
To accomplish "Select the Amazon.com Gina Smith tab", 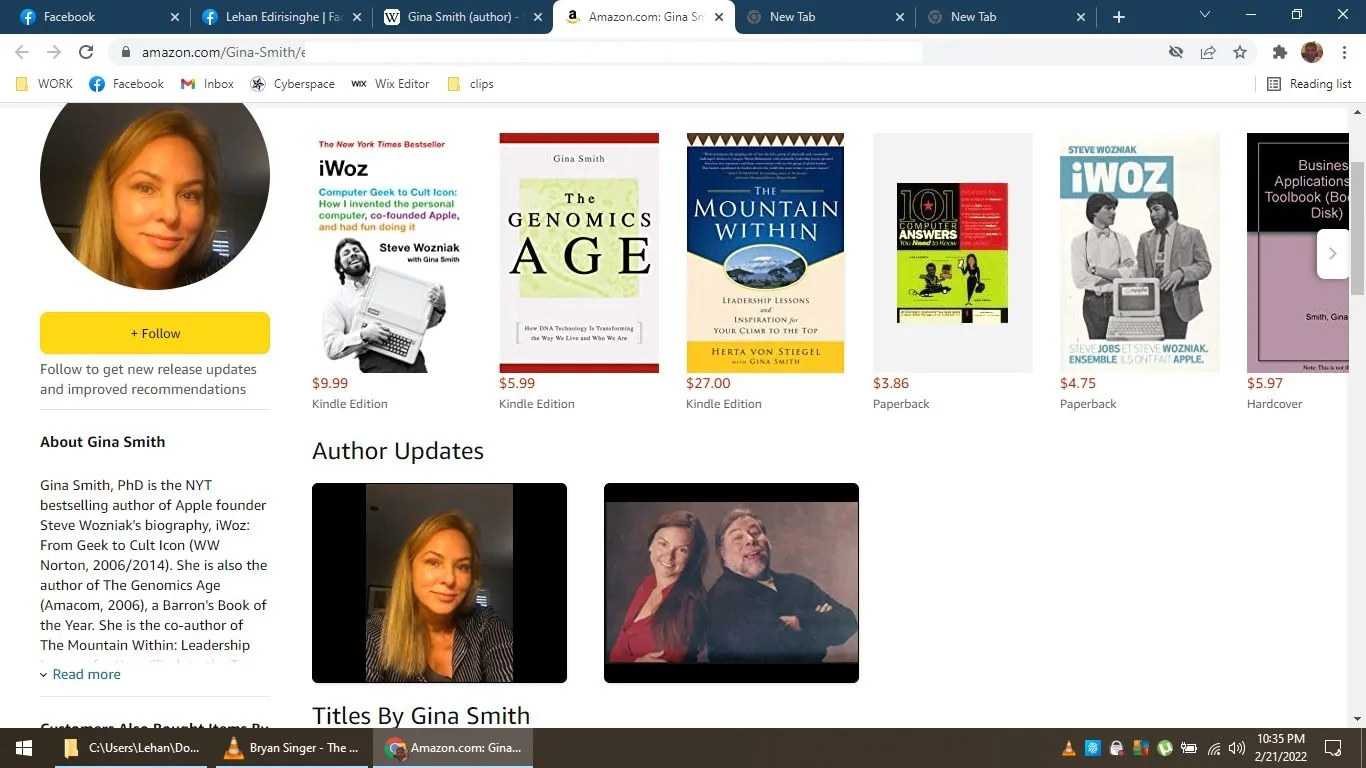I will coord(642,17).
